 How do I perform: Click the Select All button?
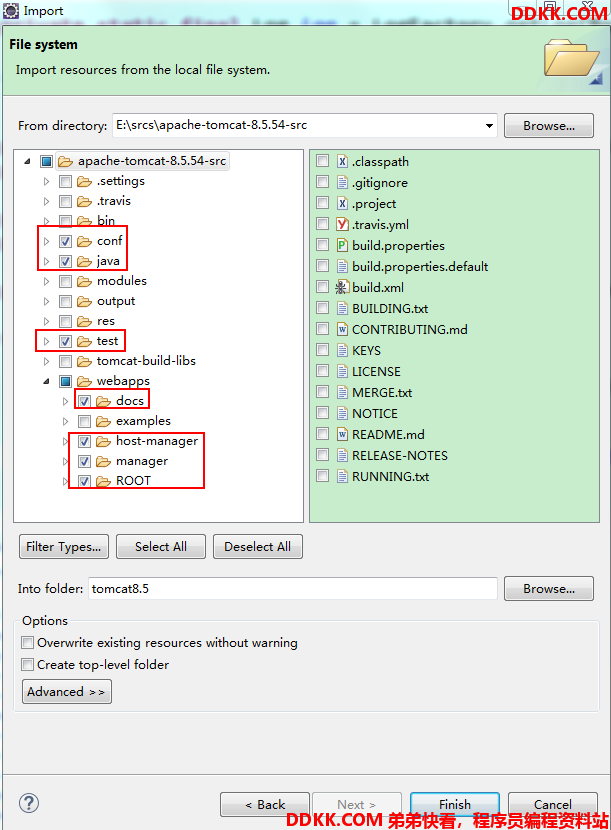160,546
